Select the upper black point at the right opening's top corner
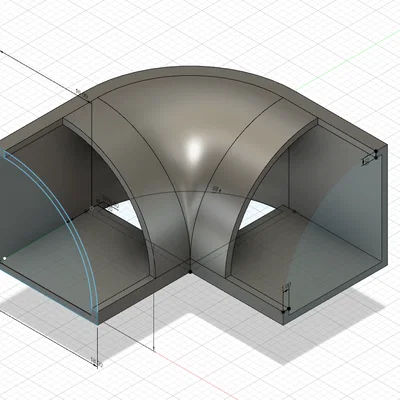Screen dimensions: 400x400 click(x=376, y=151)
